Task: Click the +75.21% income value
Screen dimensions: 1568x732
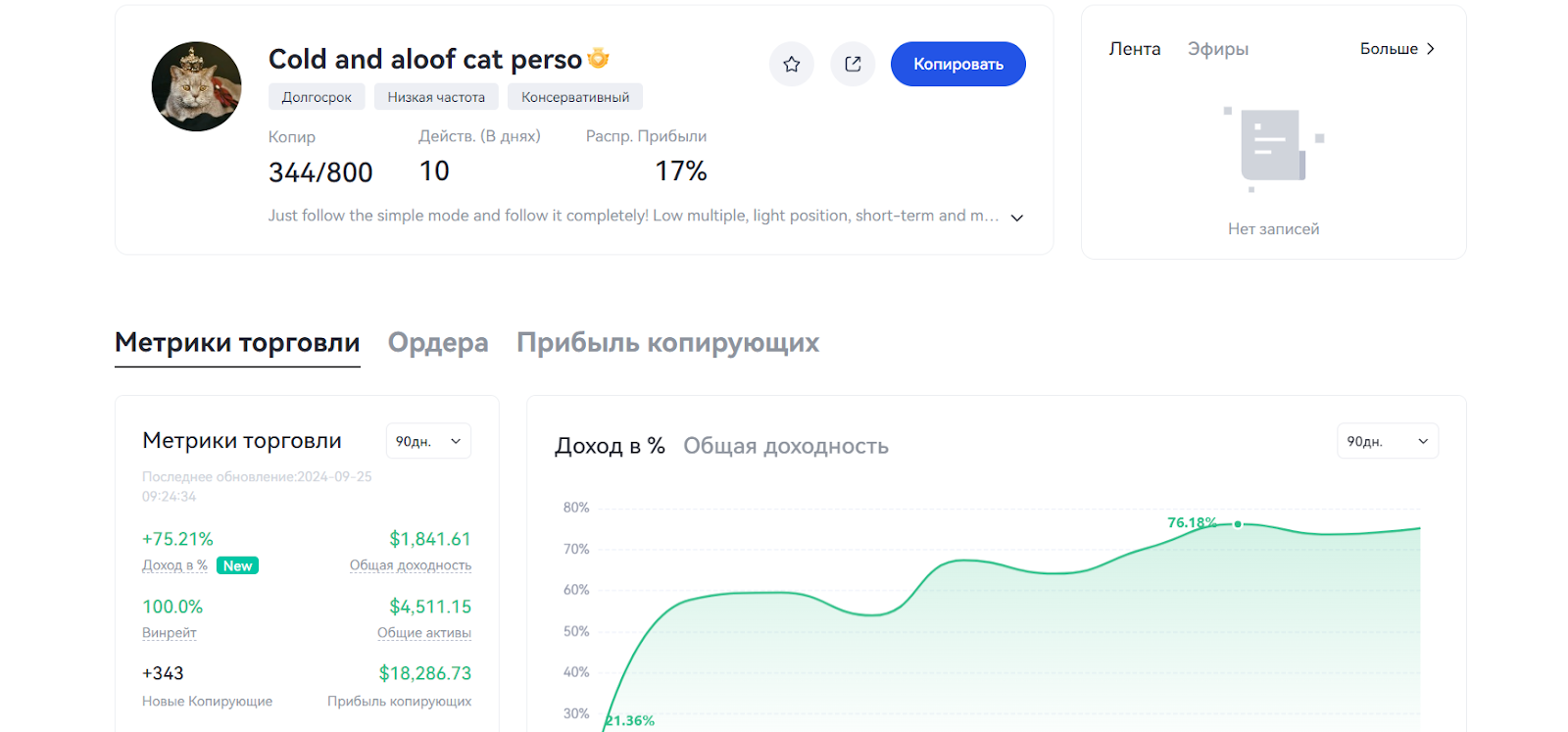Action: 177,539
